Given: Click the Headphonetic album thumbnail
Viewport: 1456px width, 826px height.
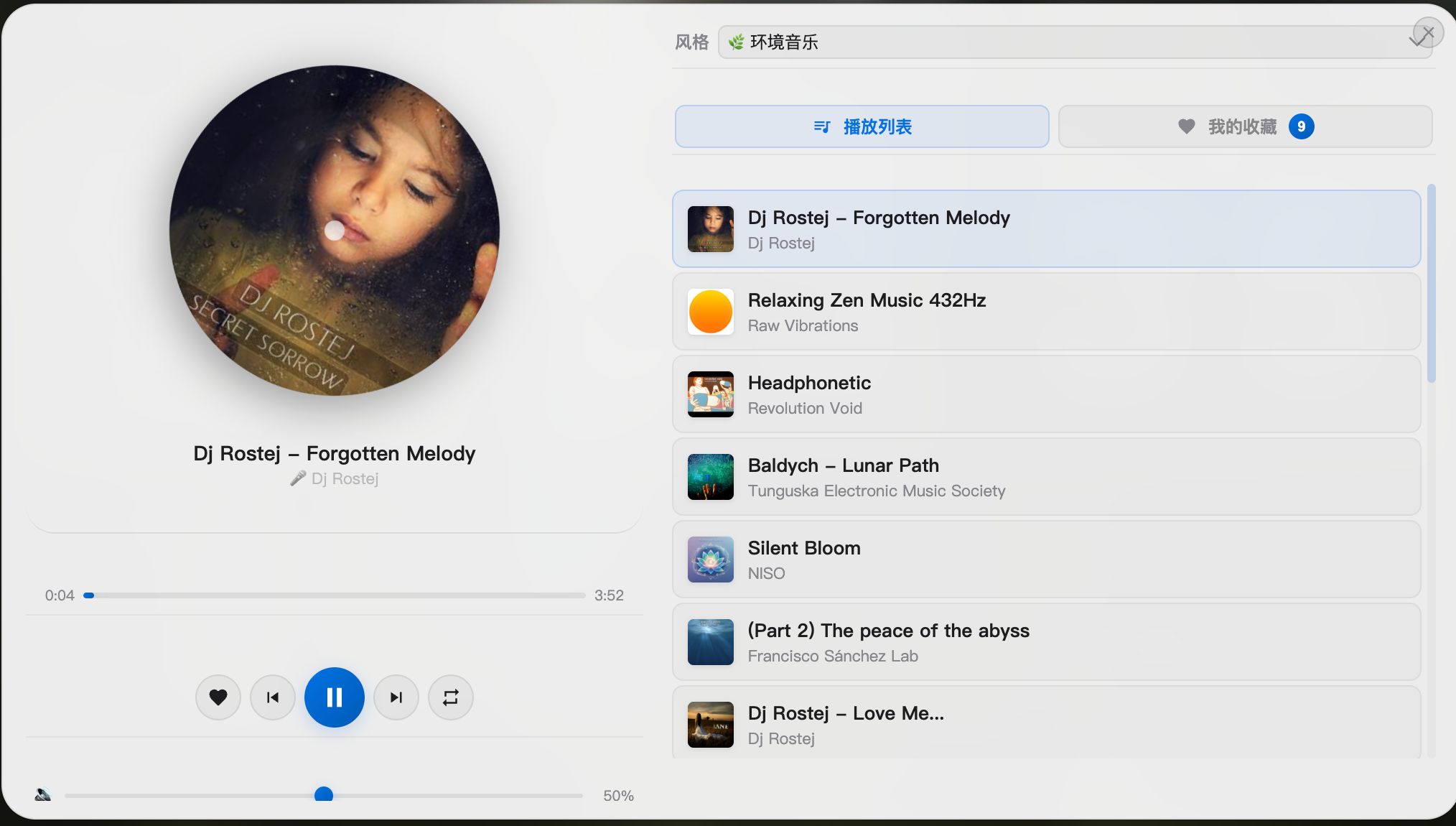Looking at the screenshot, I should click(x=711, y=394).
